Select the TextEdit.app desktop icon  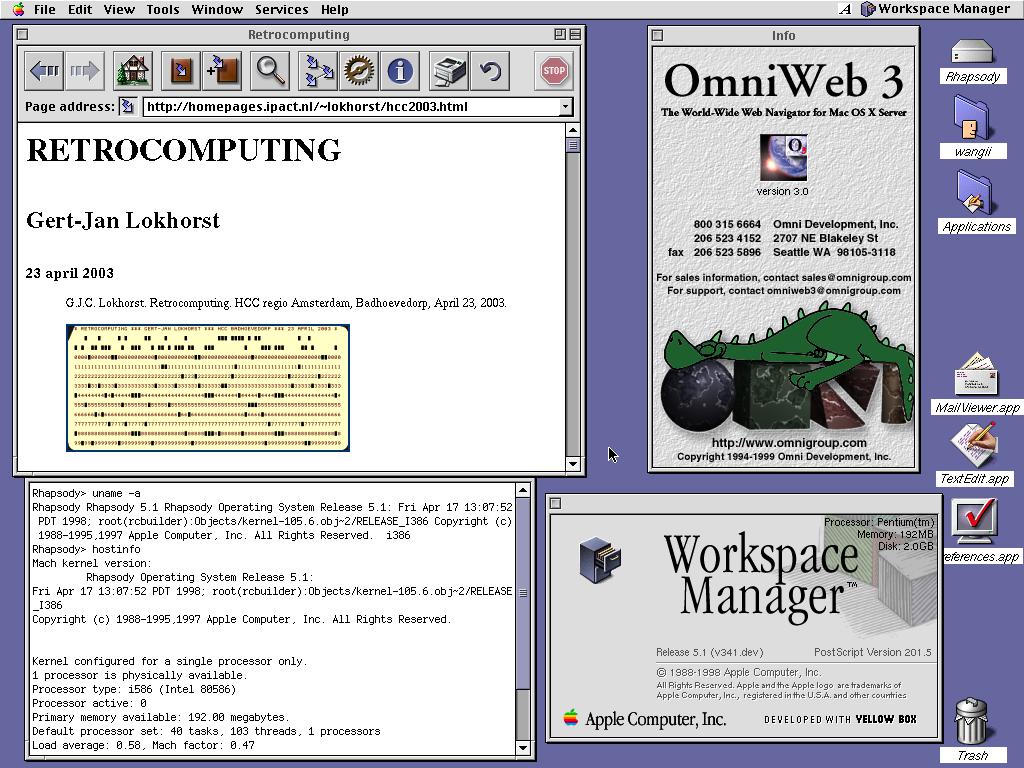click(974, 445)
